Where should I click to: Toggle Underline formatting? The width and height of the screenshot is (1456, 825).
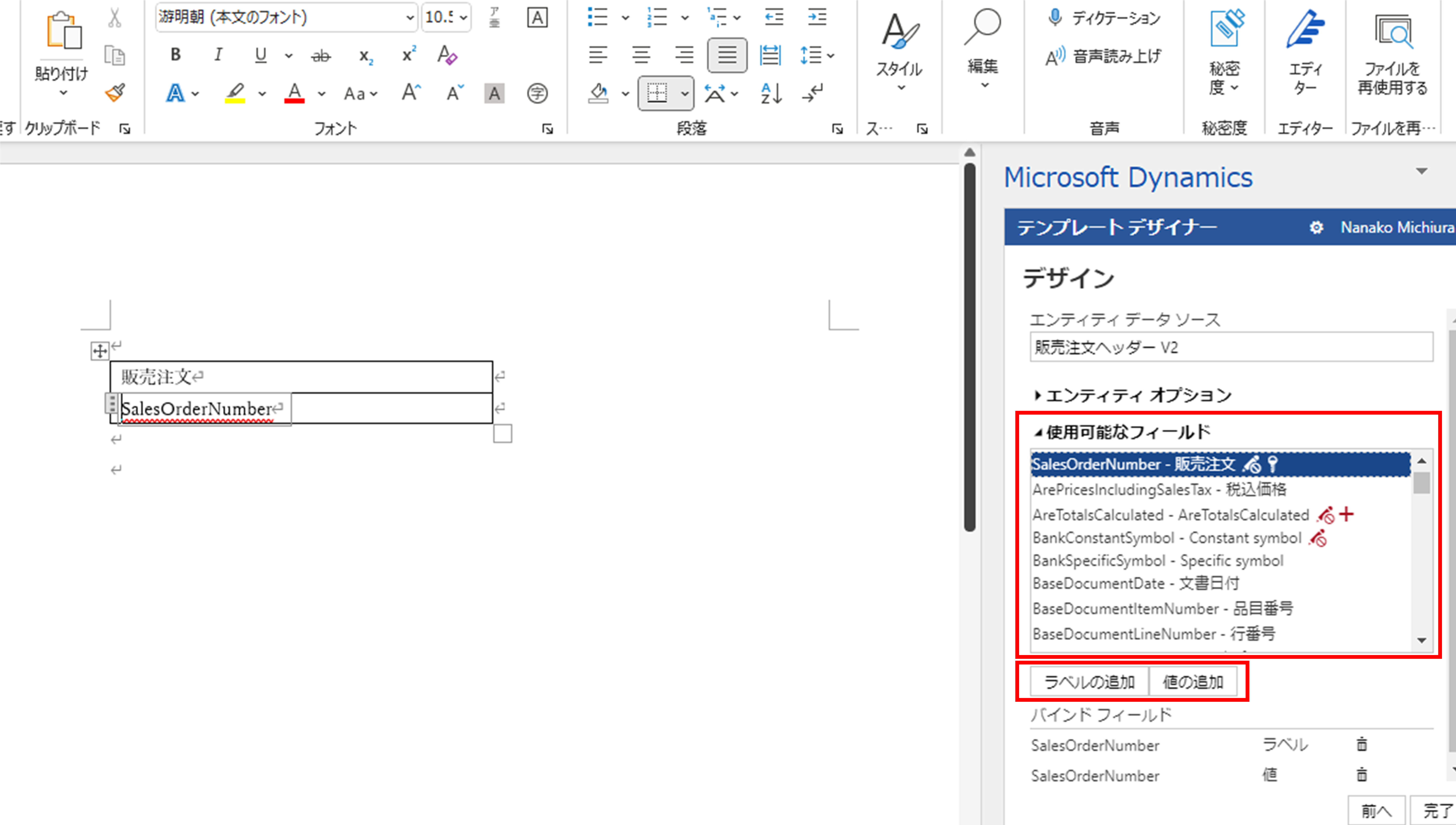[260, 55]
